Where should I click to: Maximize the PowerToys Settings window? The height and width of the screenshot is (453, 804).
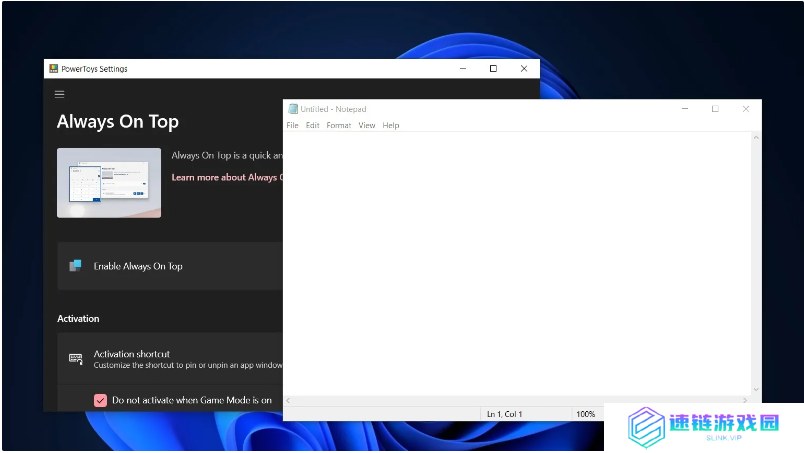coord(493,68)
